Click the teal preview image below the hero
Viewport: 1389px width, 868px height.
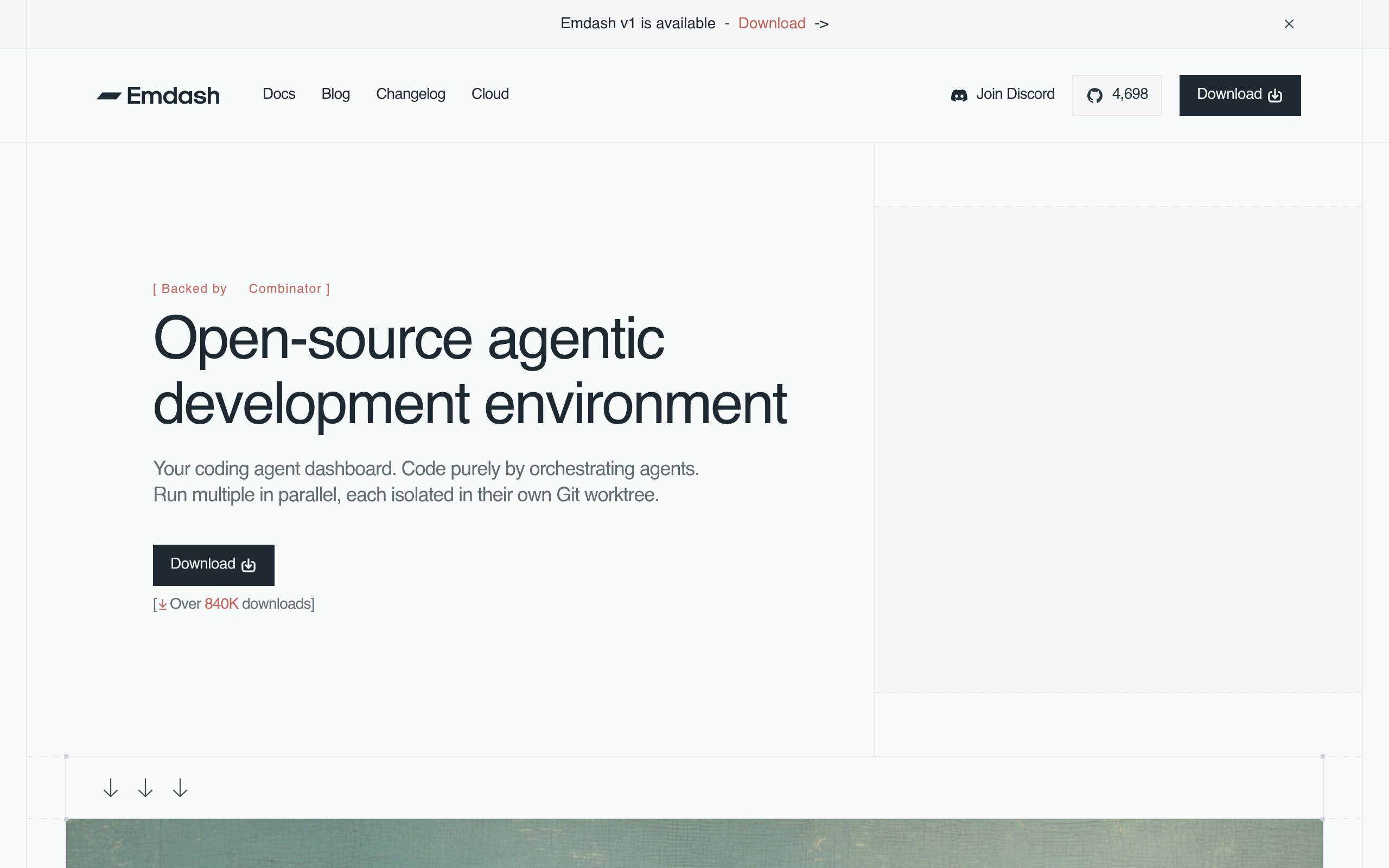pos(694,843)
